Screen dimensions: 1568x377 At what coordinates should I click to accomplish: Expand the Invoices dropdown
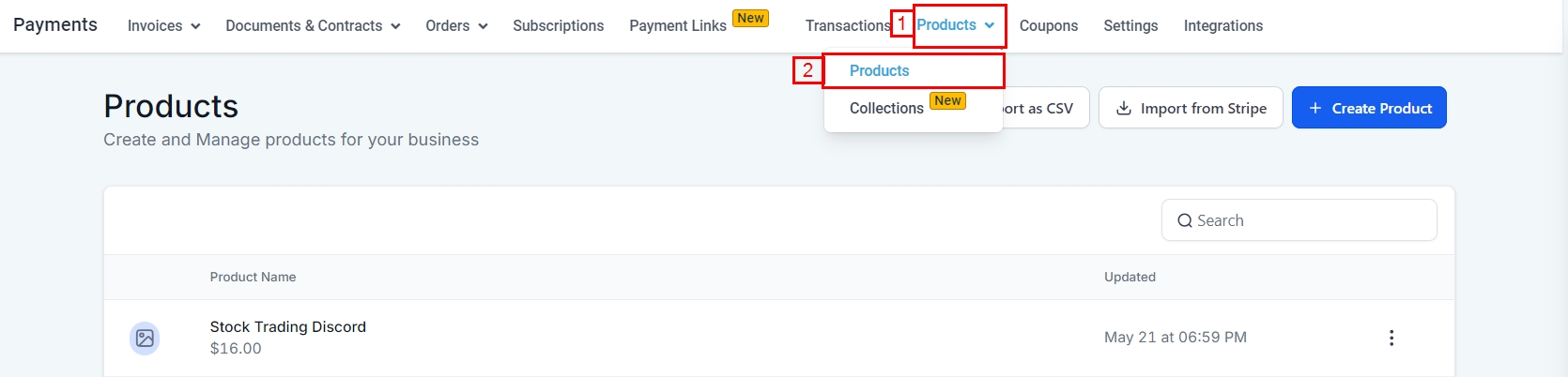[164, 26]
